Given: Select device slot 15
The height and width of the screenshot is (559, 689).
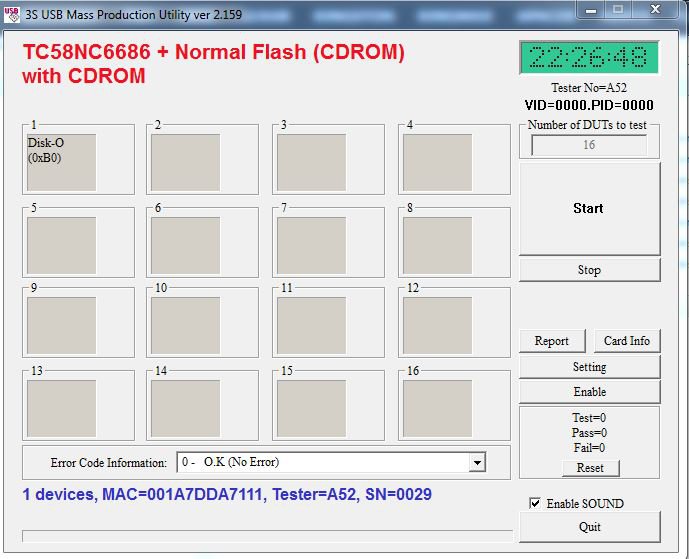Looking at the screenshot, I should click(x=311, y=408).
